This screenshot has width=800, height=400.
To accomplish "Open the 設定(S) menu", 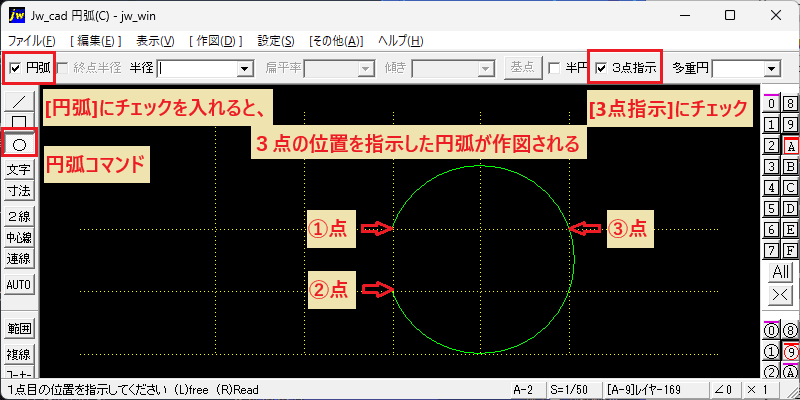I will click(x=276, y=41).
